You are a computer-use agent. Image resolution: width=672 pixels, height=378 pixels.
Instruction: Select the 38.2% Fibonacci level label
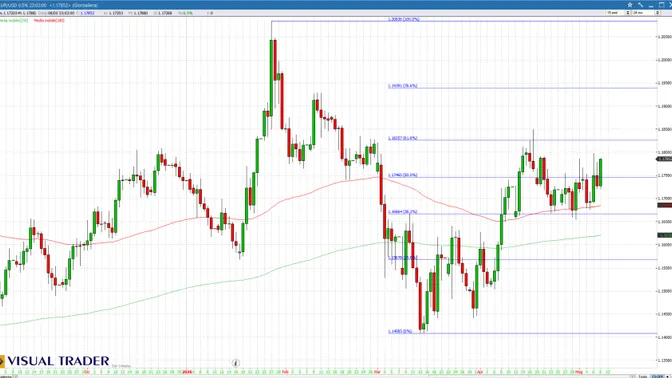pos(402,212)
